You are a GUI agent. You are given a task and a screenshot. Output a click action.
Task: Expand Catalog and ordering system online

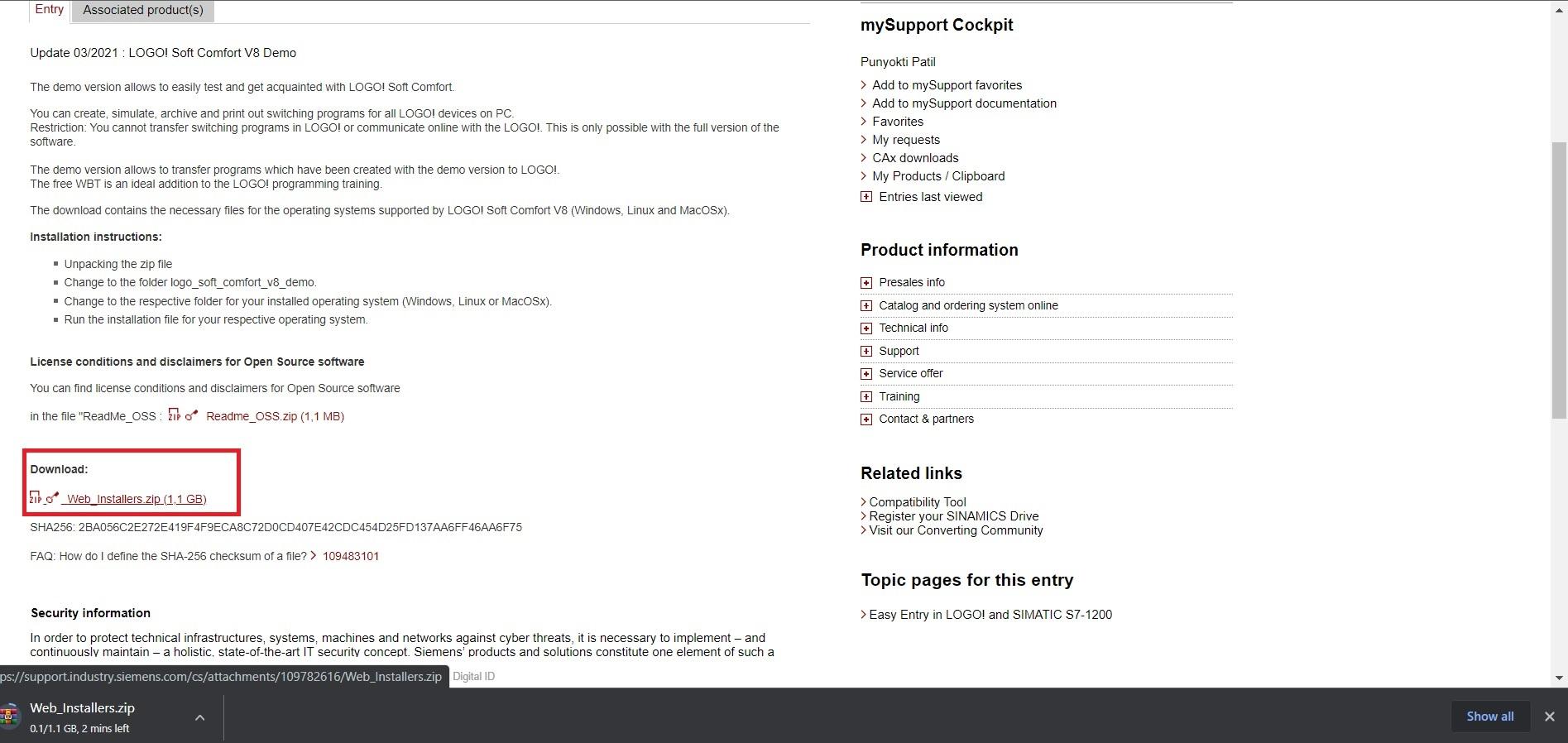pyautogui.click(x=866, y=305)
